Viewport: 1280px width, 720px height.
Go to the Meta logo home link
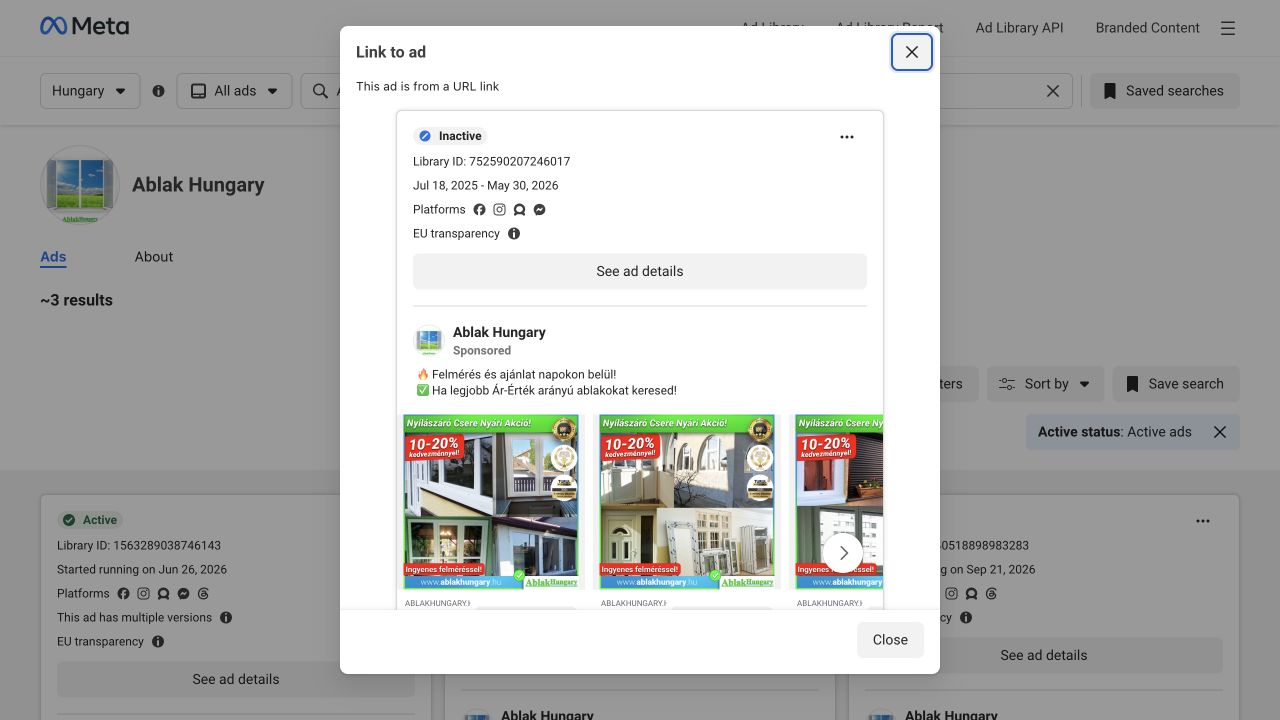(84, 27)
